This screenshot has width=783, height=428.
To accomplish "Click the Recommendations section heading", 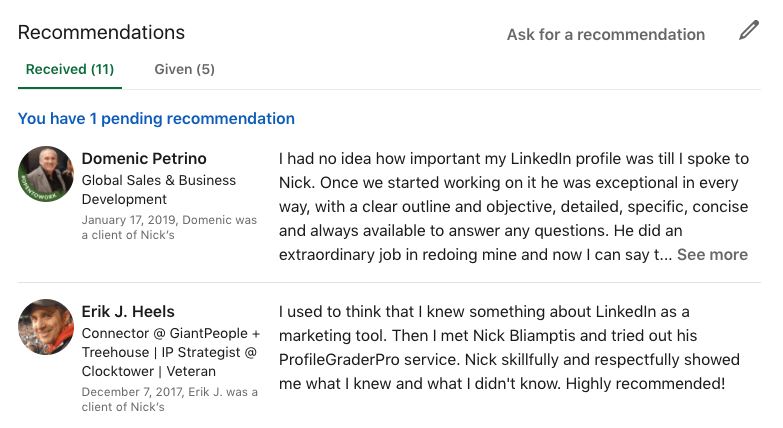I will click(x=101, y=32).
